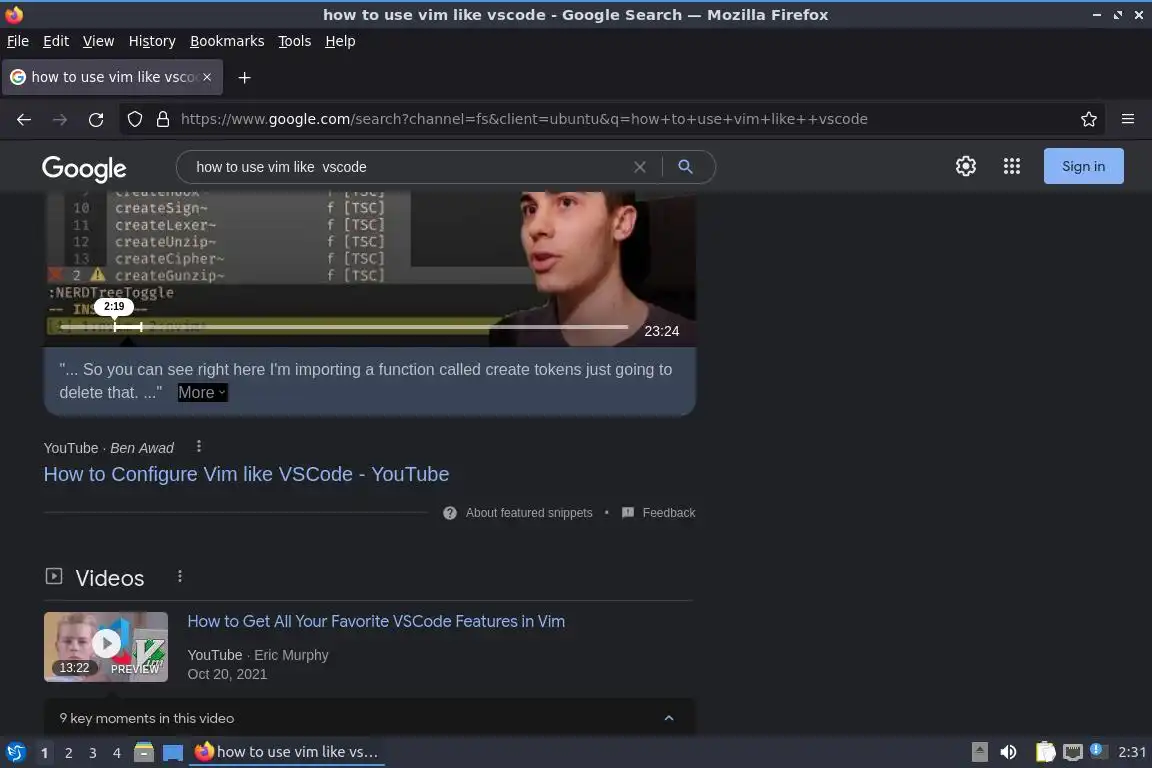This screenshot has width=1152, height=768.
Task: Open Firefox hamburger application menu
Action: point(1128,119)
